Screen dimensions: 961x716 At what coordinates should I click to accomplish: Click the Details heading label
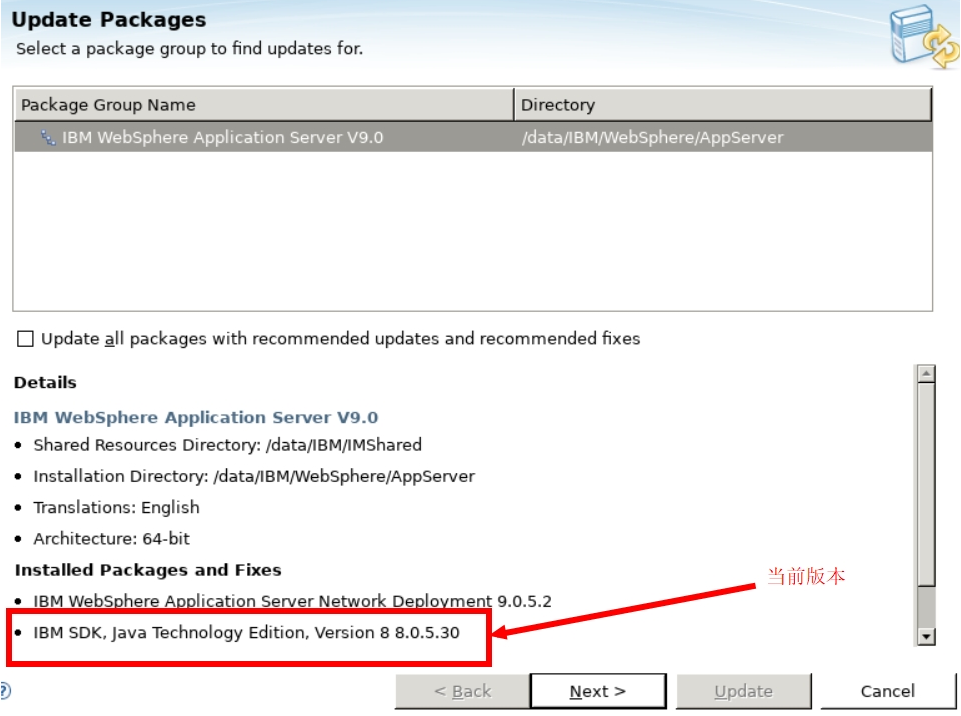click(45, 383)
